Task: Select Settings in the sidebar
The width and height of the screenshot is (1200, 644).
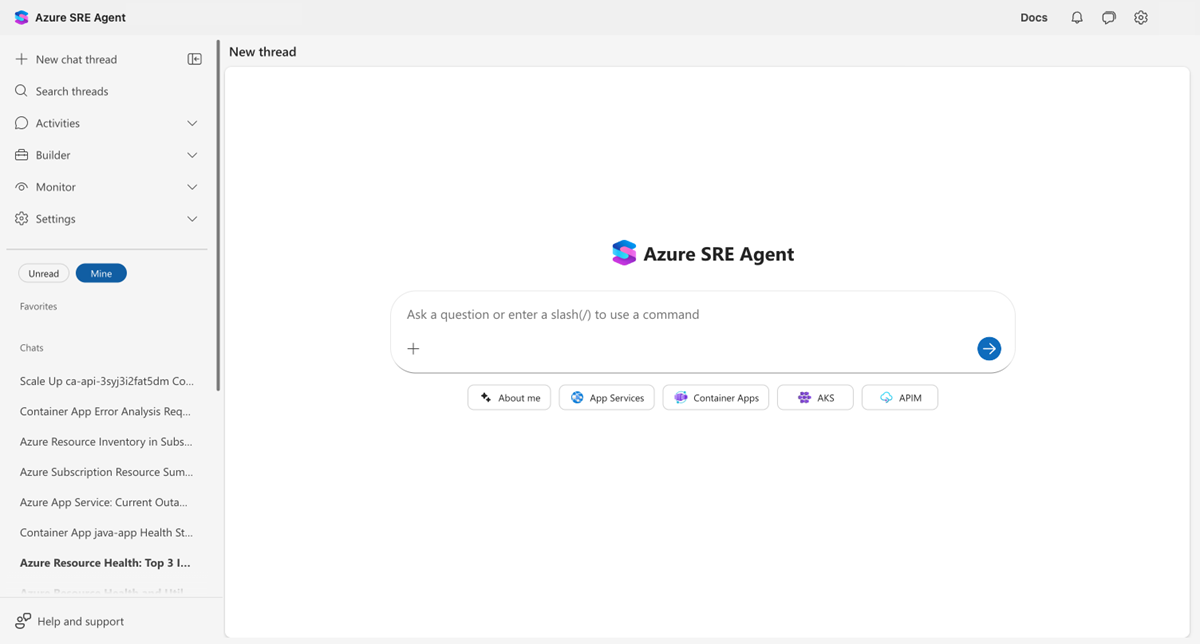Action: click(56, 219)
